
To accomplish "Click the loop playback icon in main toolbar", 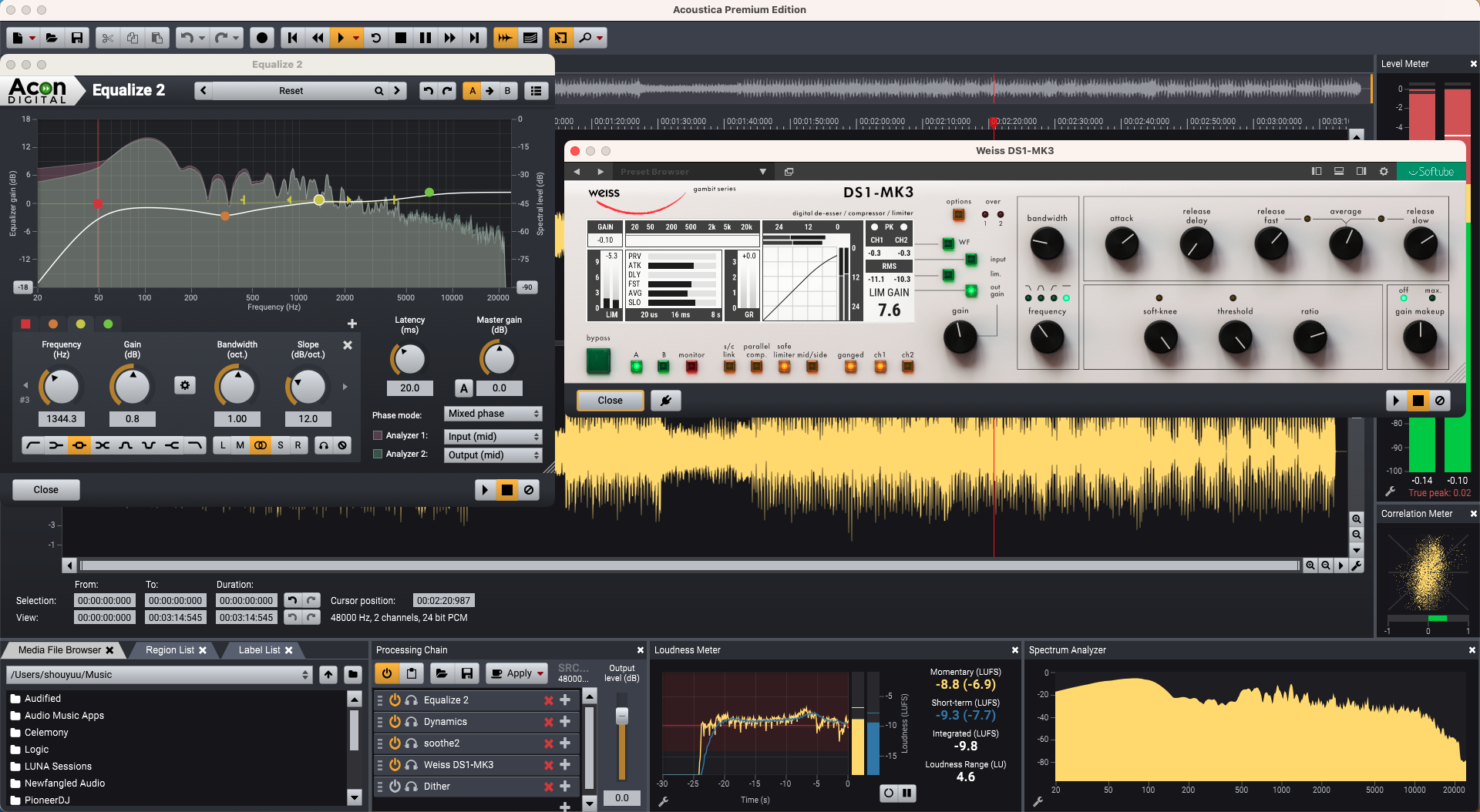I will [376, 38].
